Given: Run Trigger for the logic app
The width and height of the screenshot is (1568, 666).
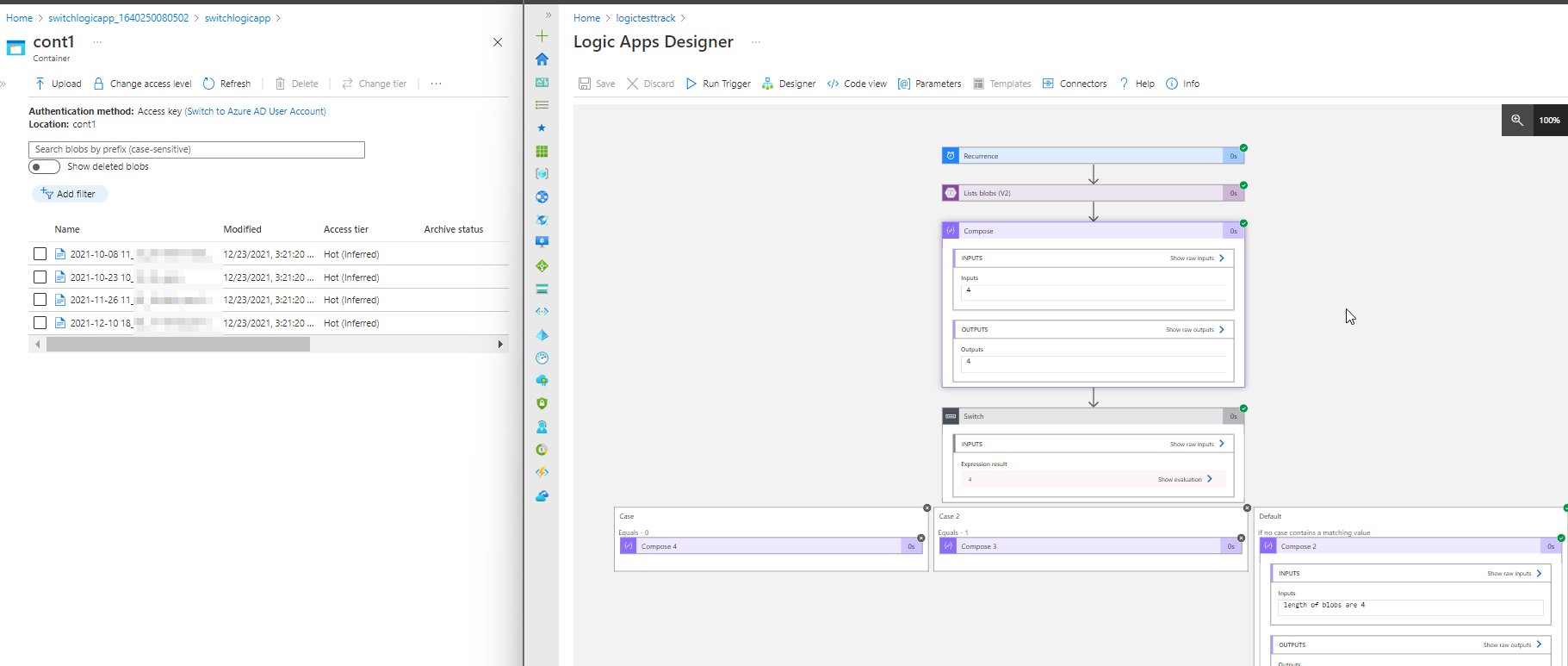Looking at the screenshot, I should pyautogui.click(x=718, y=84).
